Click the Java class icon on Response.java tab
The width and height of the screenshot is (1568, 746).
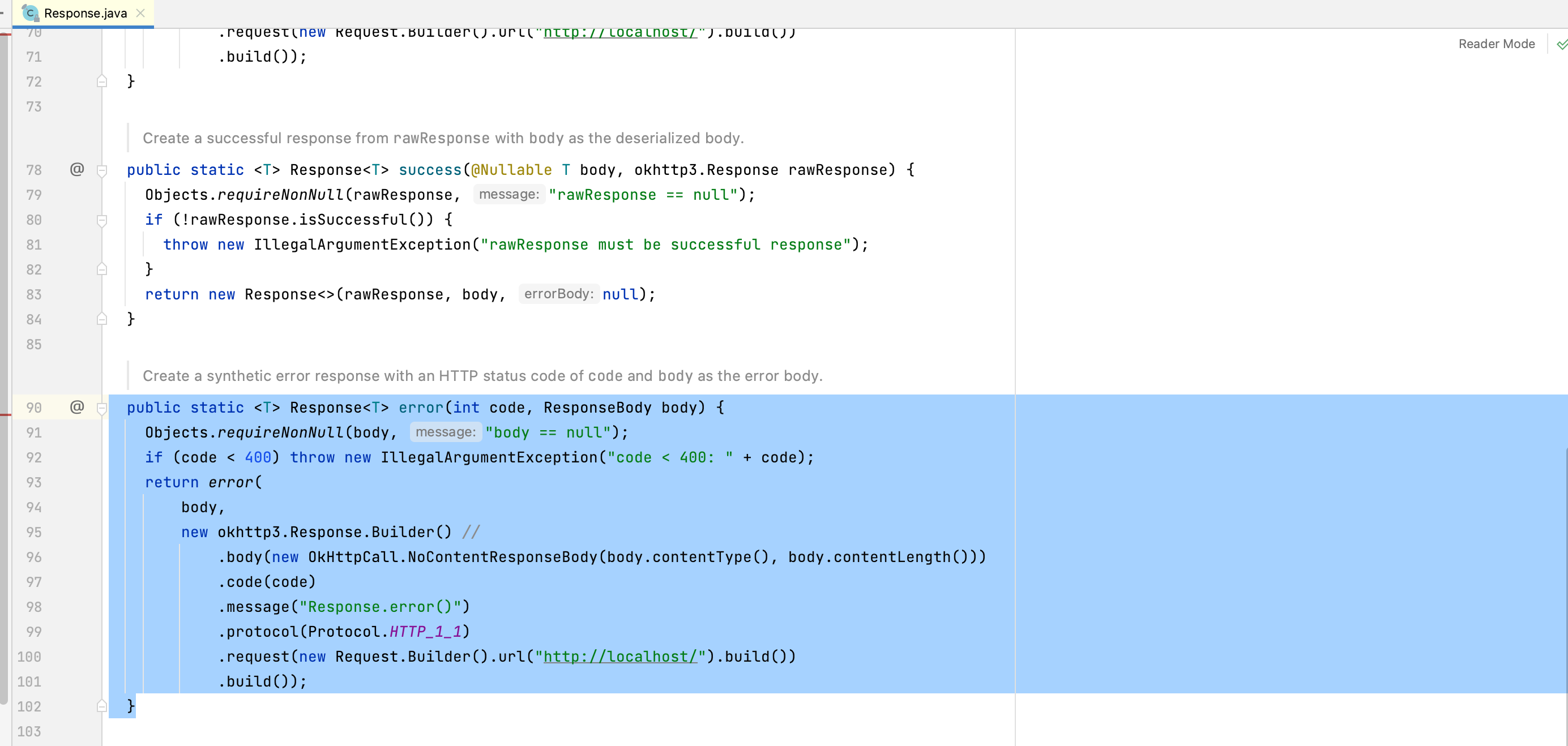tap(30, 13)
